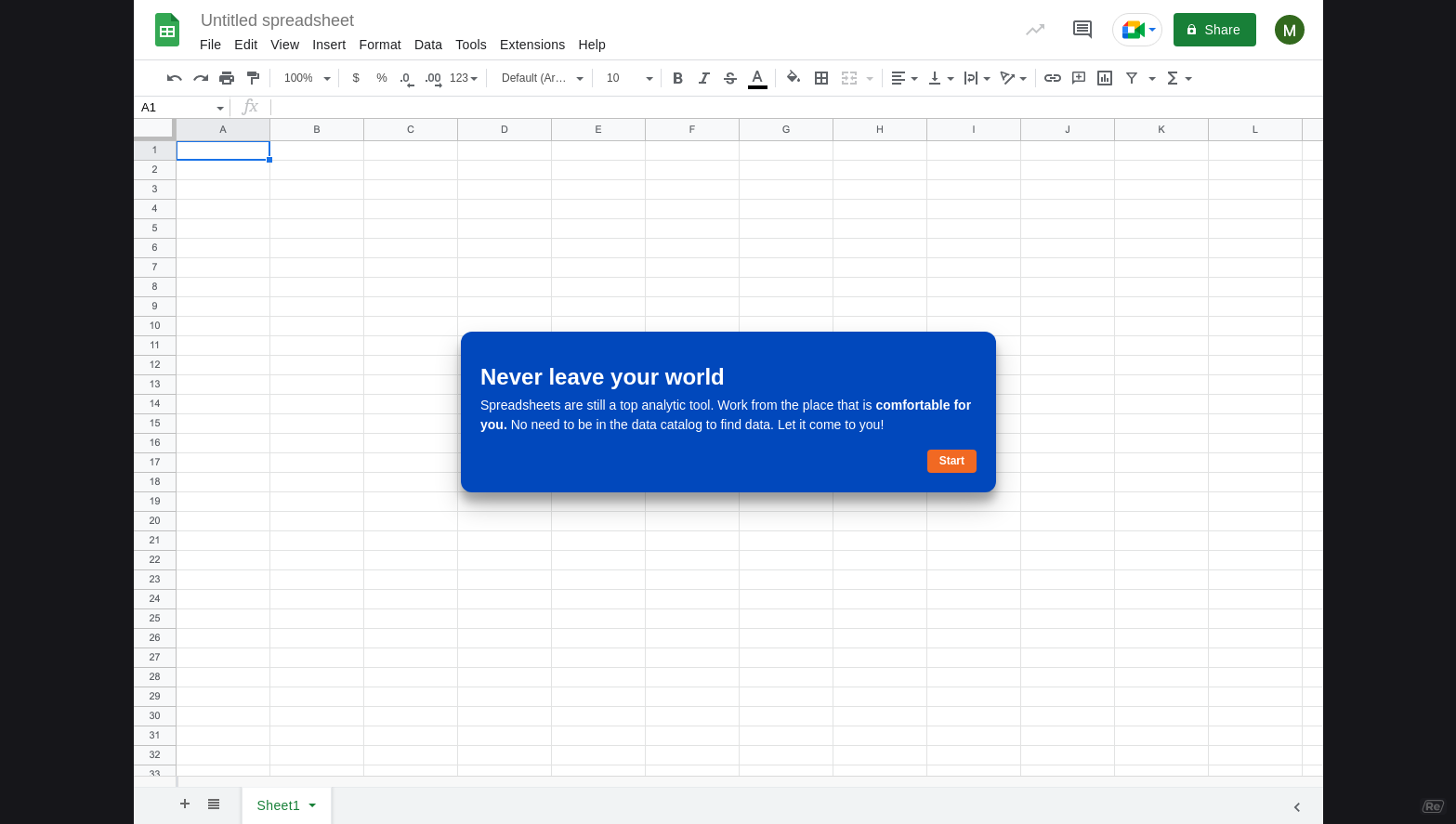The height and width of the screenshot is (824, 1456).
Task: Open the Insert link tool
Action: point(1053,78)
